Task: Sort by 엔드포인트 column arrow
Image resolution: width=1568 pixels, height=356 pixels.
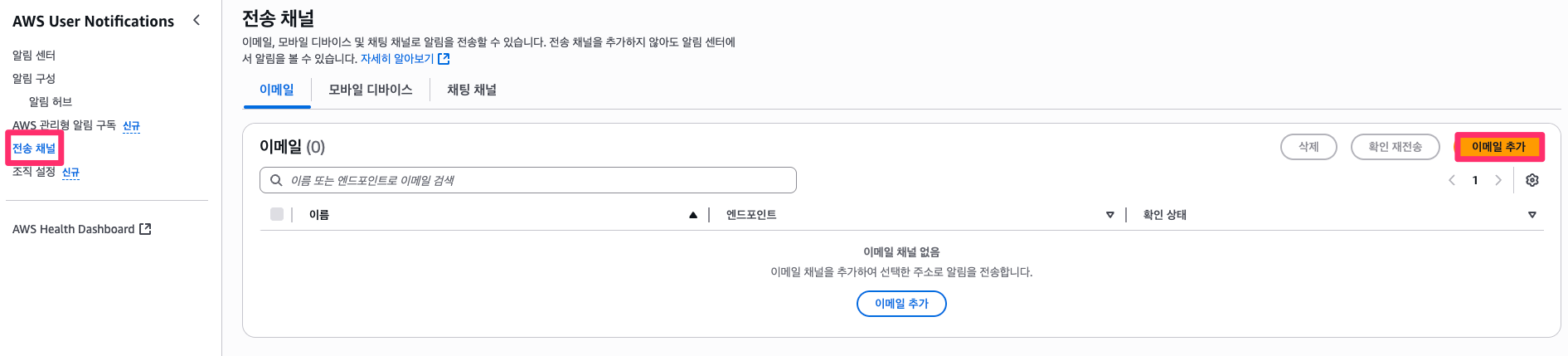Action: pos(1110,215)
